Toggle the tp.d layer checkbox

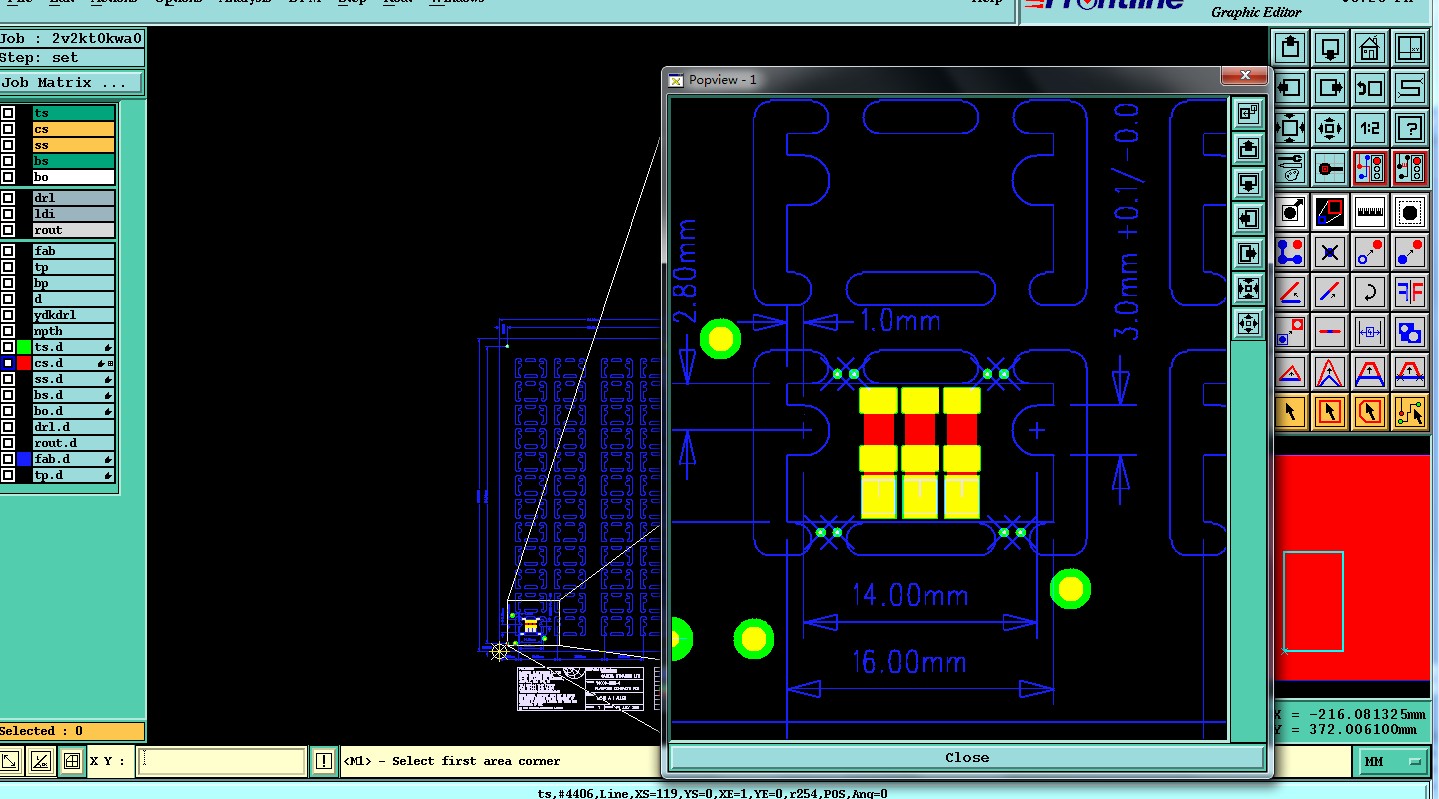point(8,475)
